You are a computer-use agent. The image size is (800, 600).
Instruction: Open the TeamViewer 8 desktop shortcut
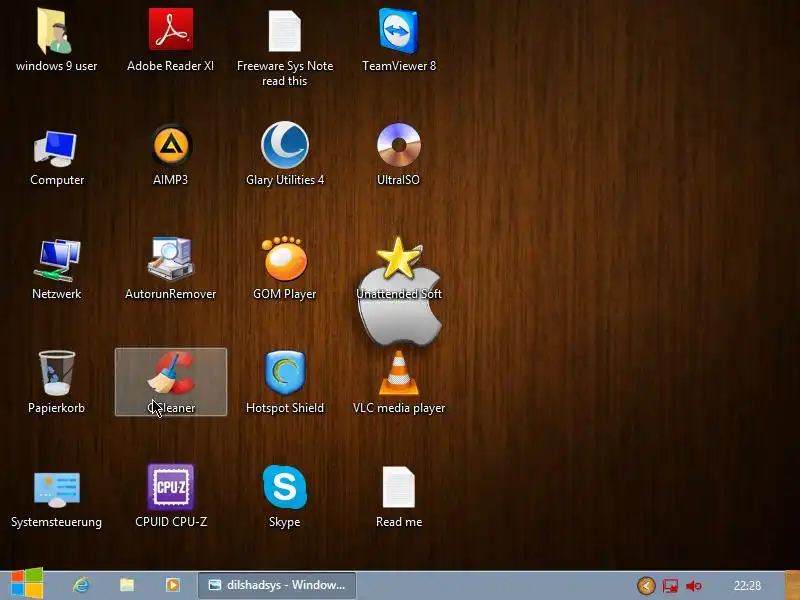click(x=399, y=31)
